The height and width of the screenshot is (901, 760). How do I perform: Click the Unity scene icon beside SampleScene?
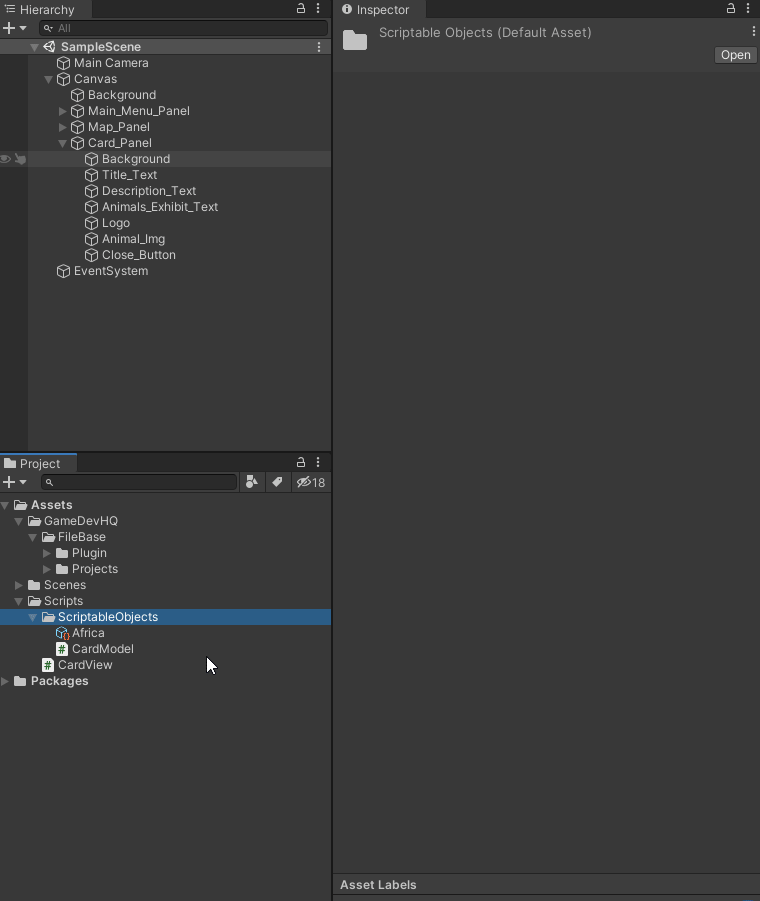pos(49,47)
